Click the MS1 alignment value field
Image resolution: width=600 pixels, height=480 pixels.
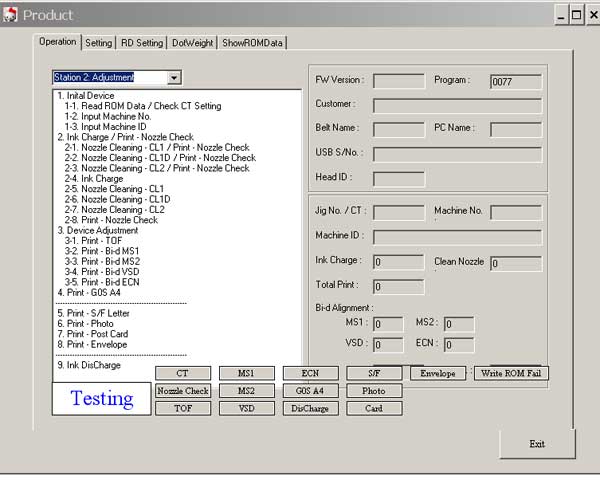[388, 324]
